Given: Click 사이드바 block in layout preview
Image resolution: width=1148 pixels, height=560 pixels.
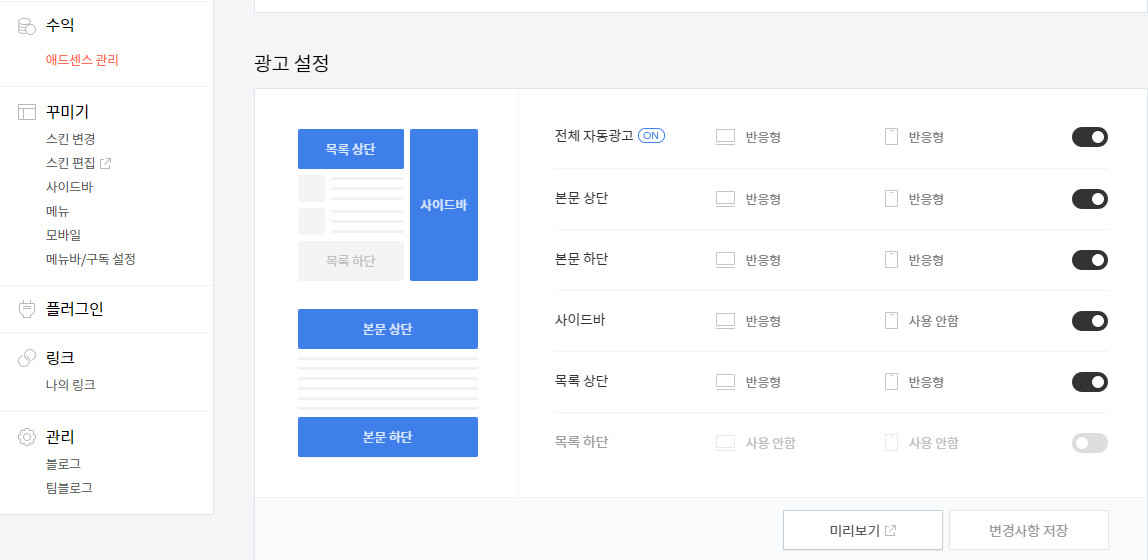Looking at the screenshot, I should 444,205.
